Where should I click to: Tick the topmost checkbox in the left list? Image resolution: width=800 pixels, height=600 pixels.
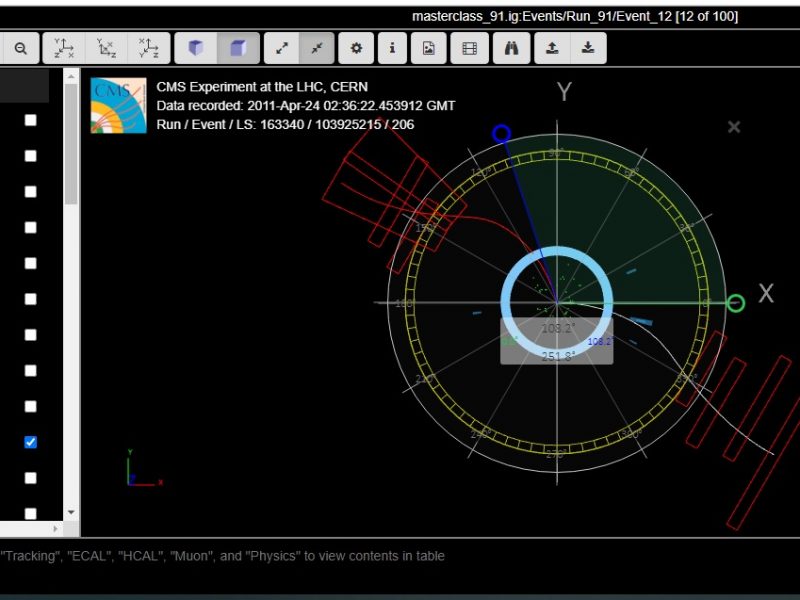tap(30, 120)
